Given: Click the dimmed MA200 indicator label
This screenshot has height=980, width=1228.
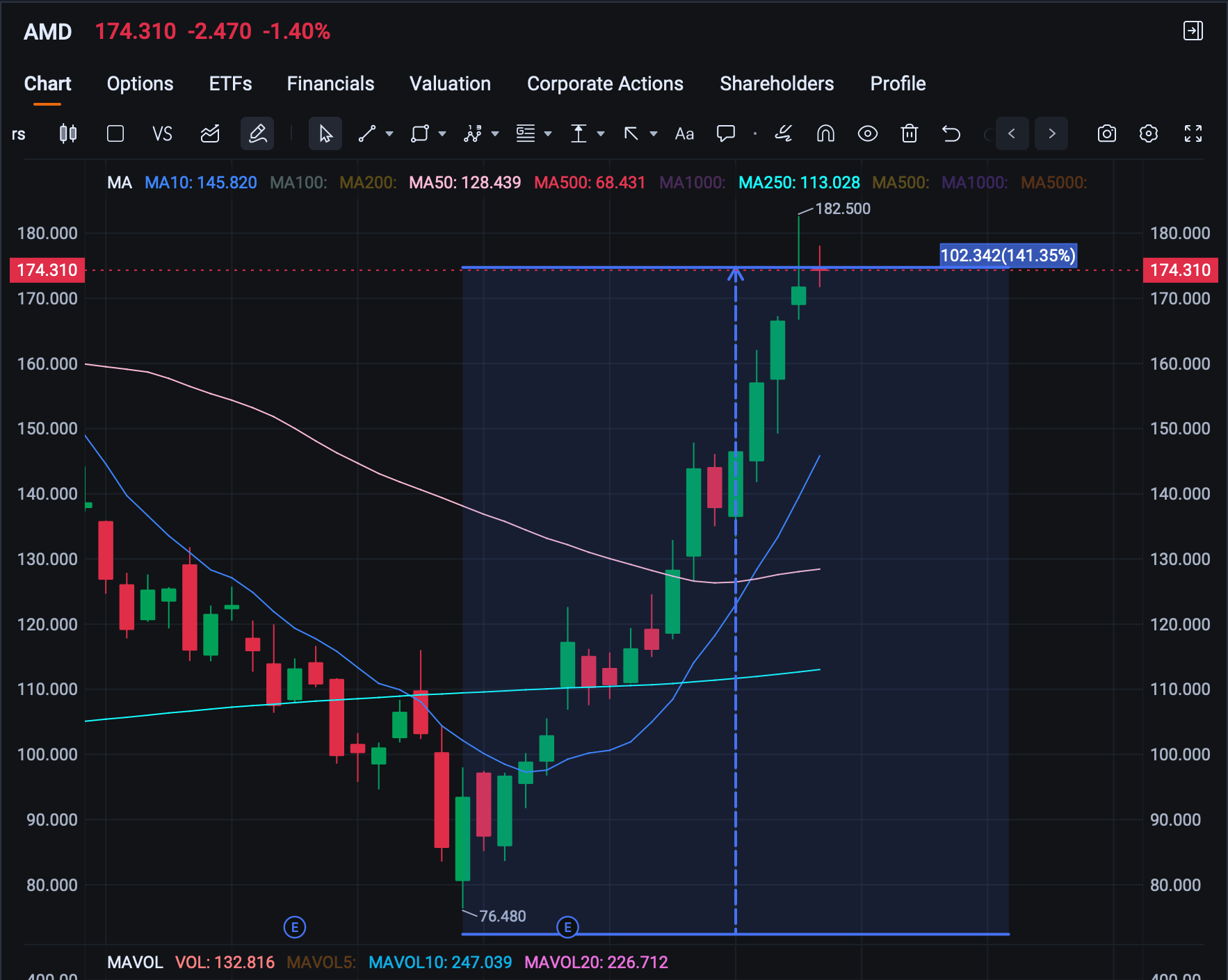Looking at the screenshot, I should pos(368,183).
